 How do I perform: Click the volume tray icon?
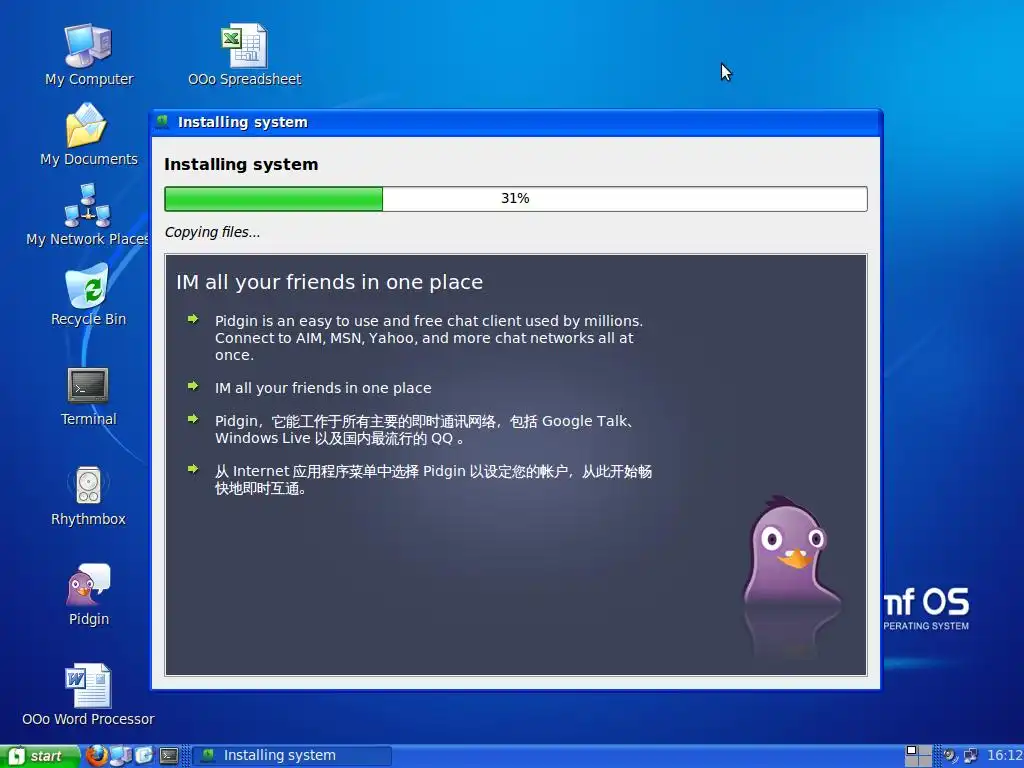click(950, 756)
